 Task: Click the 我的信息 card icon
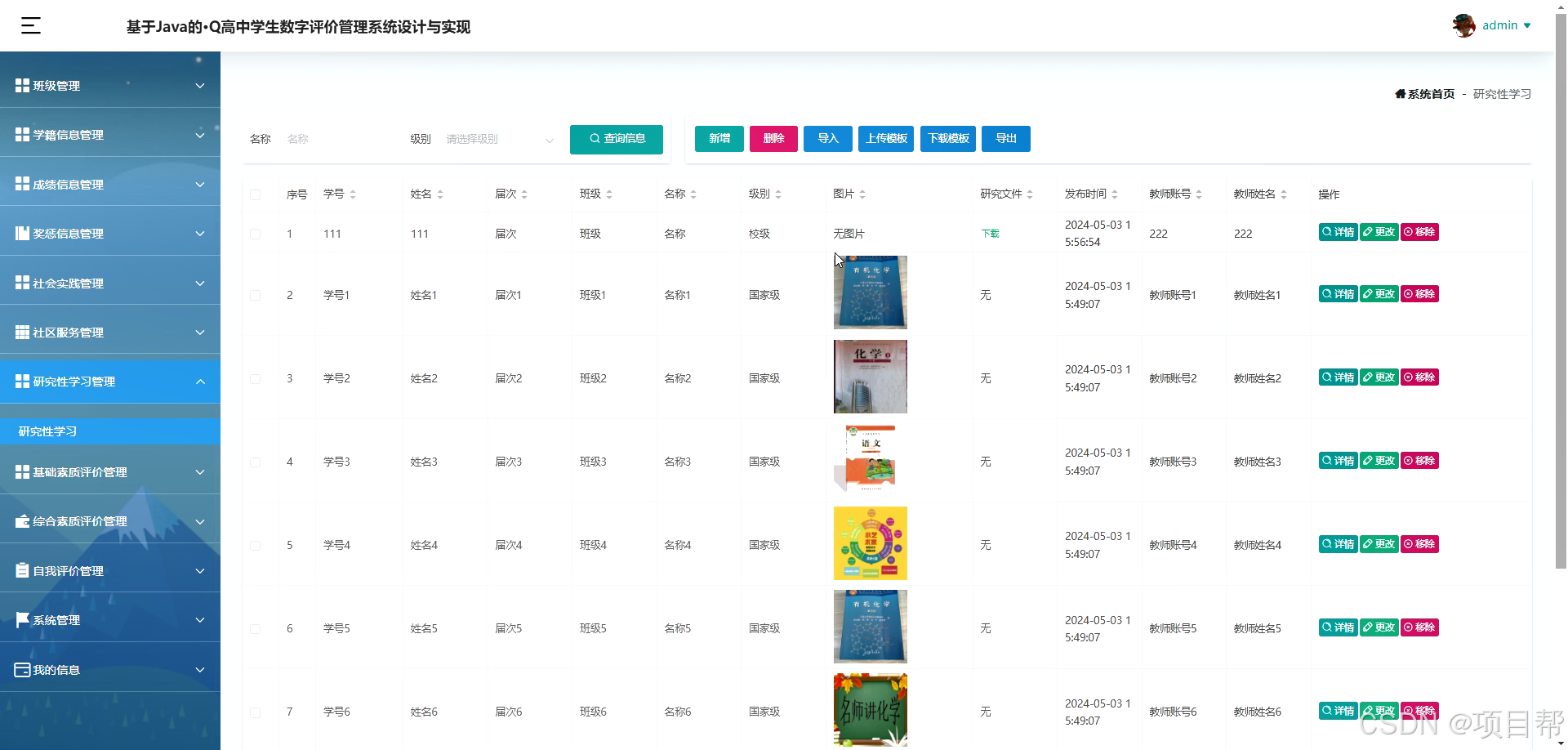click(x=22, y=670)
